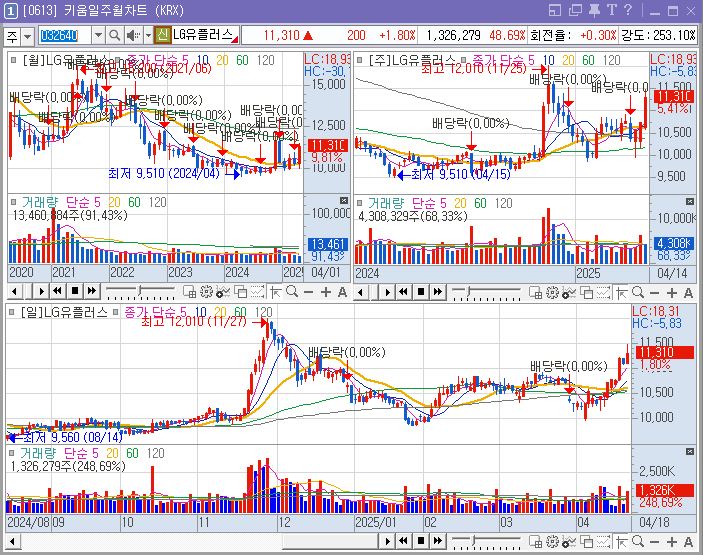Click the stock code input field 032640
The width and height of the screenshot is (703, 555).
[65, 35]
